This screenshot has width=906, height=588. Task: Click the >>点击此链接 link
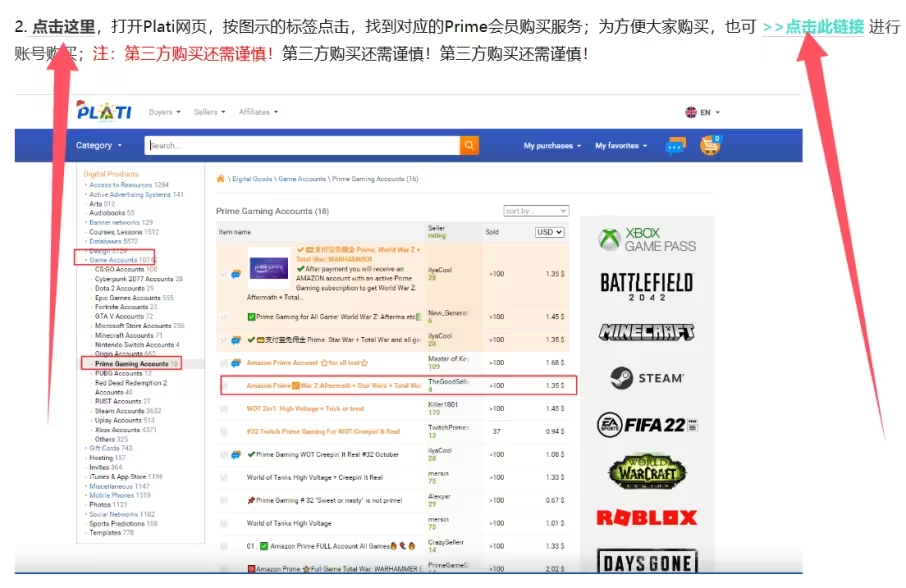click(813, 27)
